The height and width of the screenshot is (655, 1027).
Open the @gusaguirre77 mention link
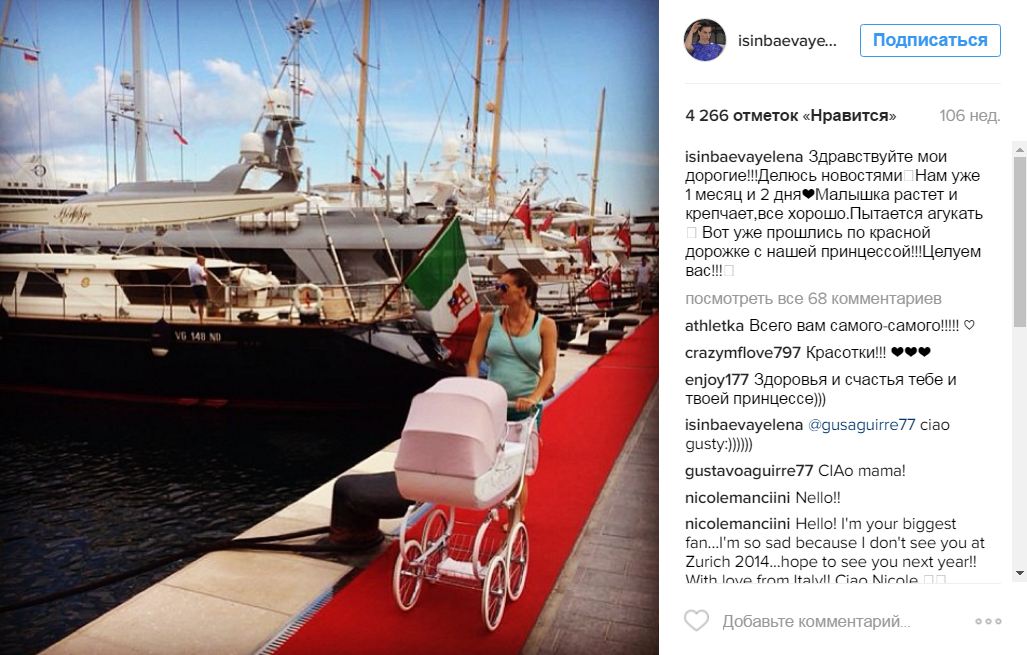(861, 425)
